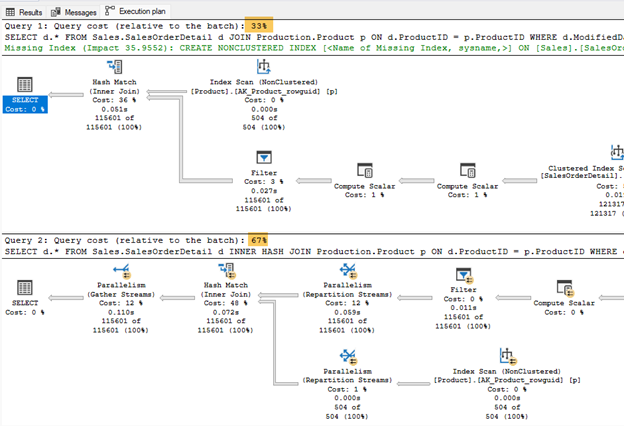
Task: Click Hash Match Cost: 48 % label
Action: coord(226,303)
